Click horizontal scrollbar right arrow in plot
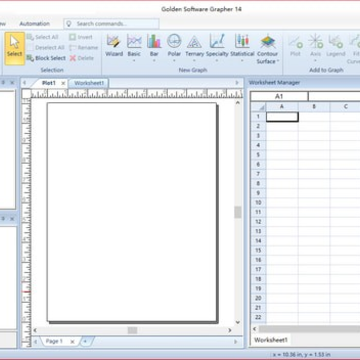Viewport: 360px width, 360px height. [230, 330]
